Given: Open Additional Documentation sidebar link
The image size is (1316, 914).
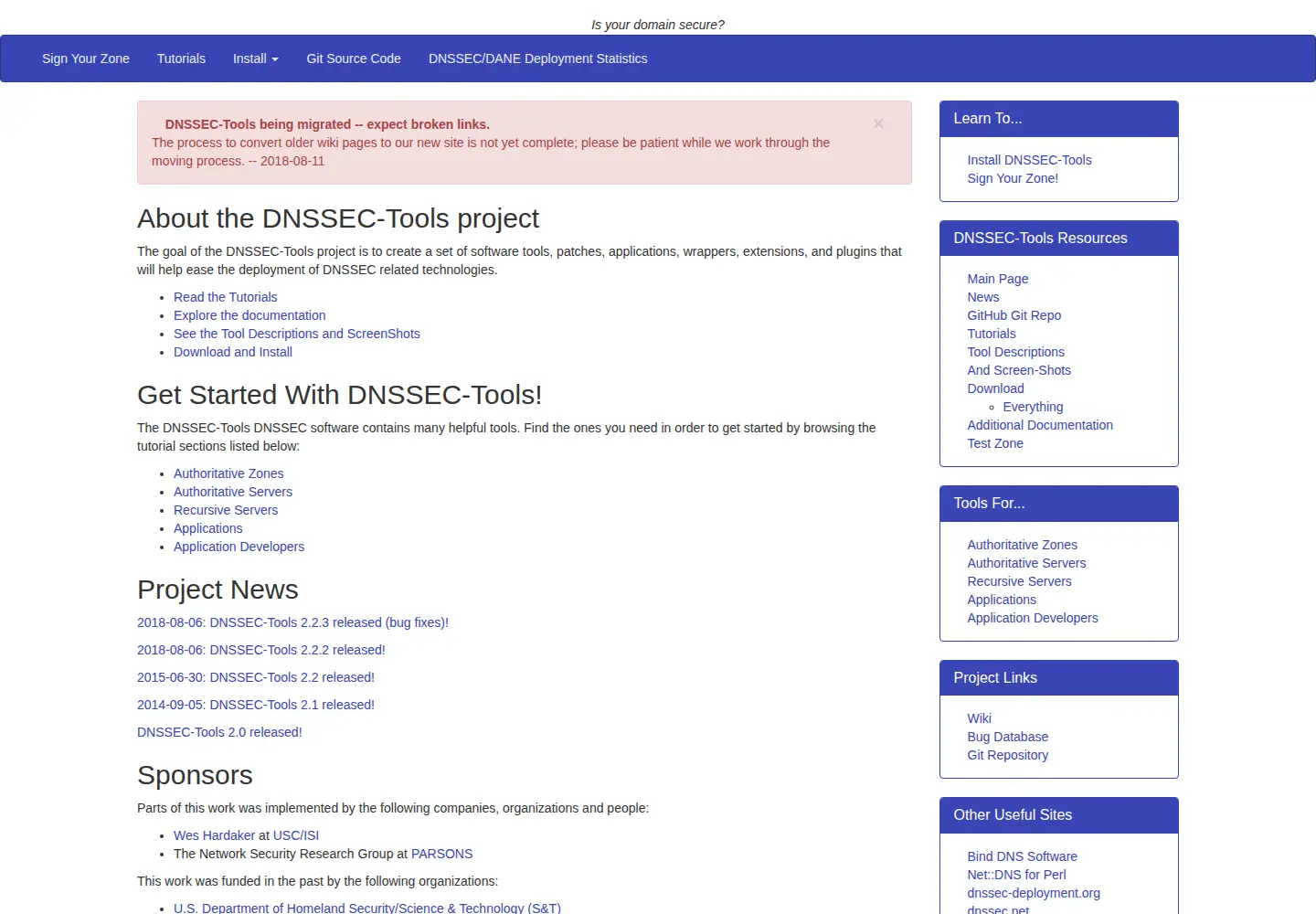Looking at the screenshot, I should point(1040,425).
